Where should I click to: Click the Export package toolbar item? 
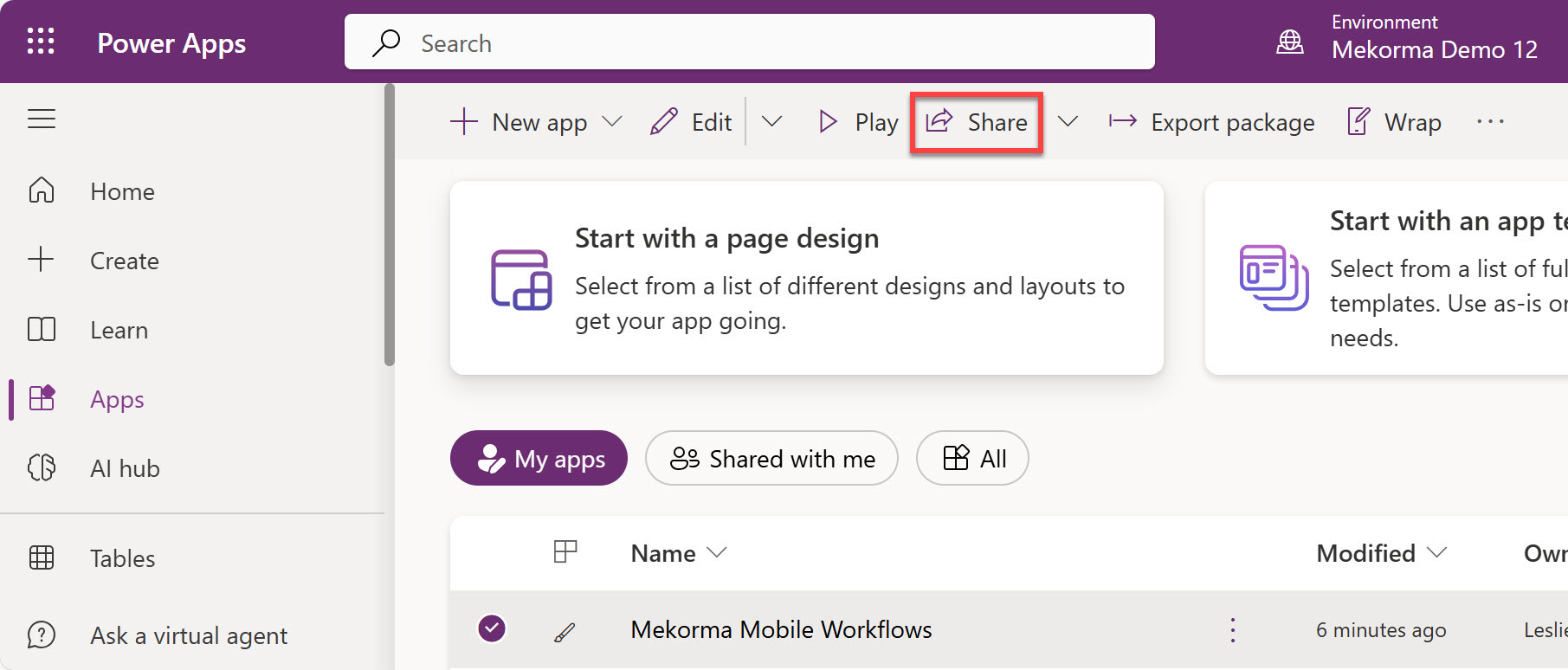tap(1211, 122)
